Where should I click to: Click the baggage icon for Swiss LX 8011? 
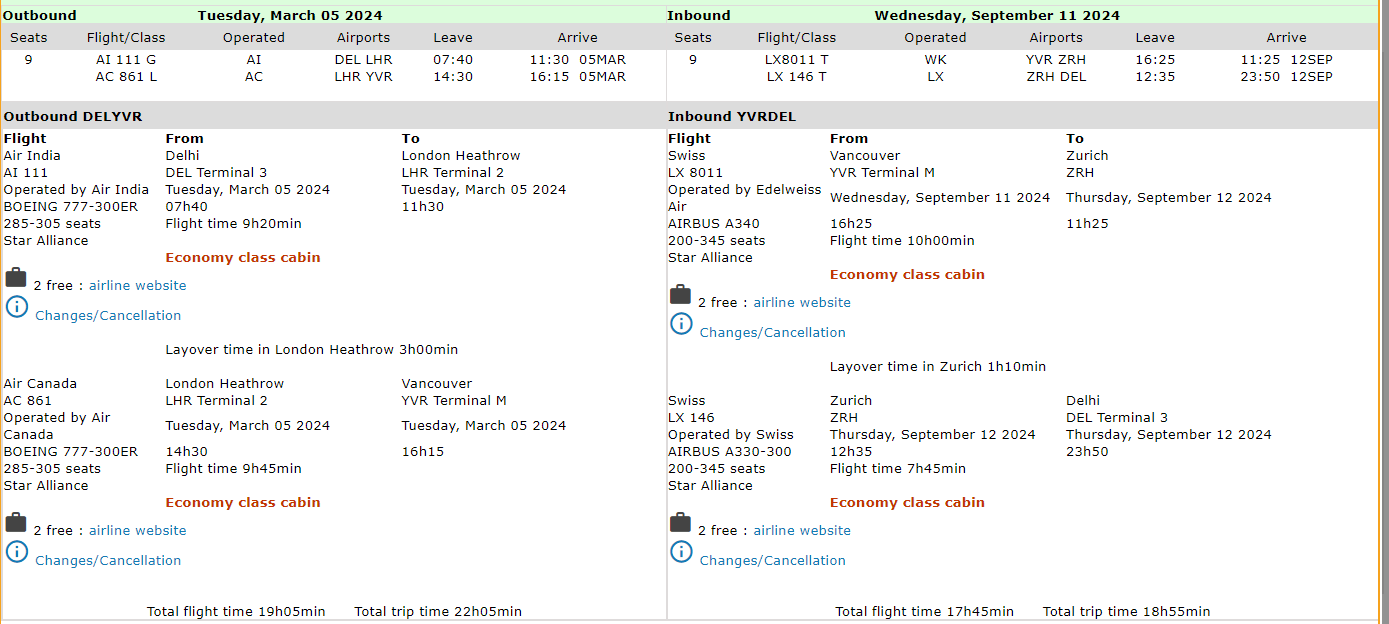(x=680, y=295)
